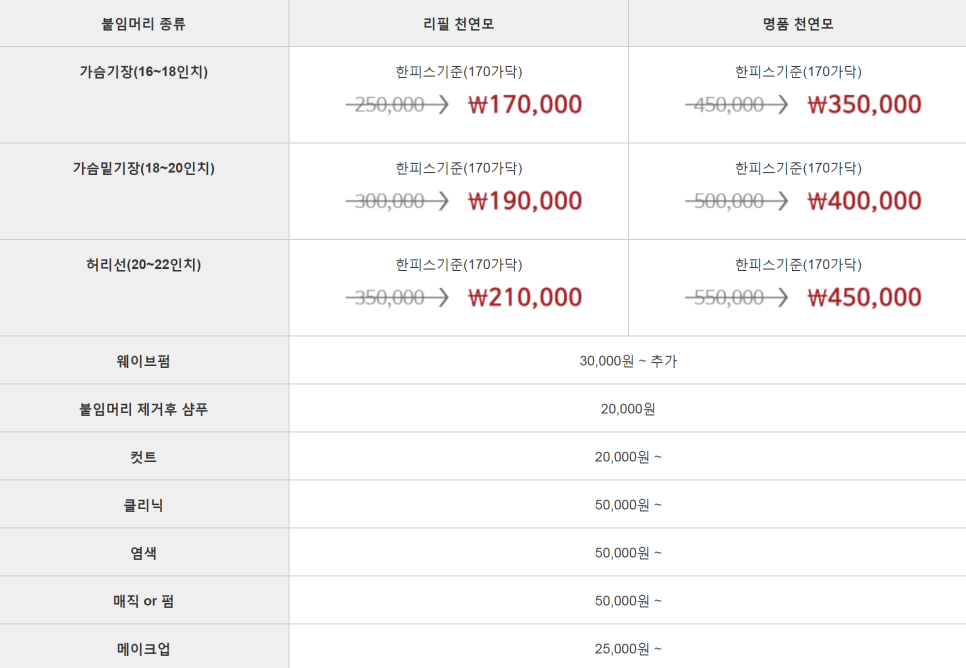Click the 허리선(20~22인치) row label

144,264
